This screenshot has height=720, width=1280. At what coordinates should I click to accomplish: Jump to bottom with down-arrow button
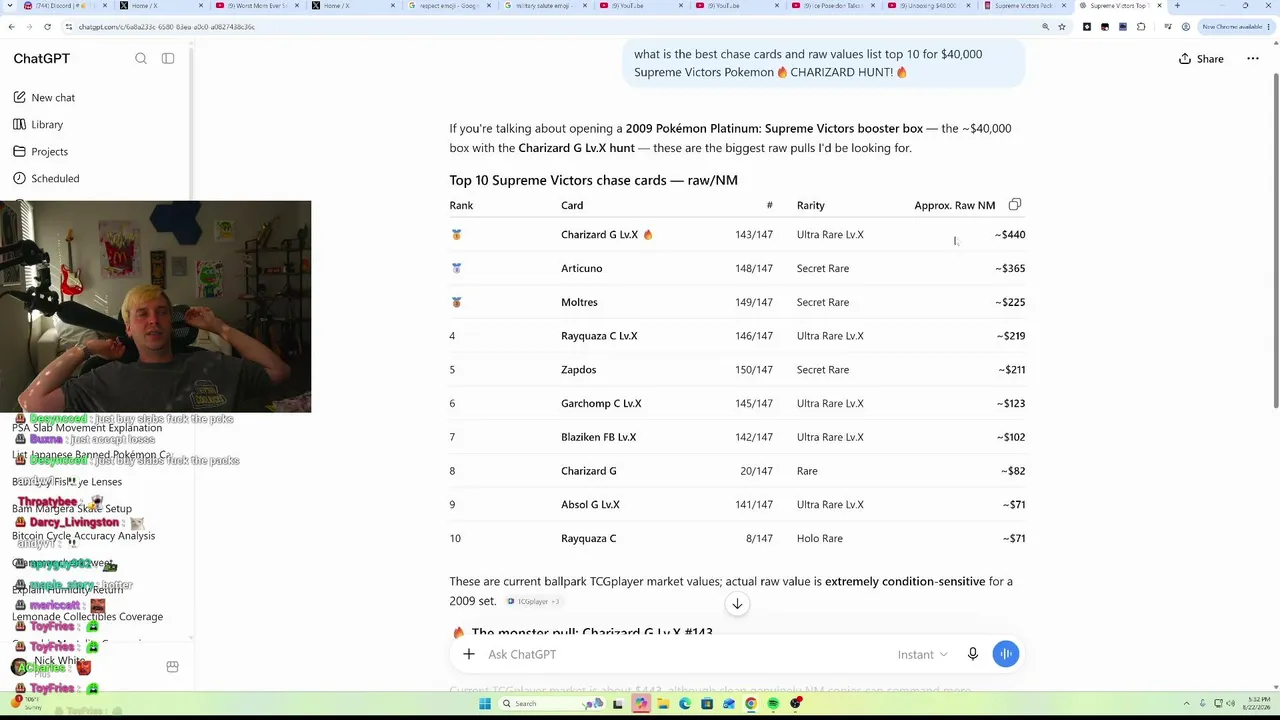pyautogui.click(x=737, y=604)
